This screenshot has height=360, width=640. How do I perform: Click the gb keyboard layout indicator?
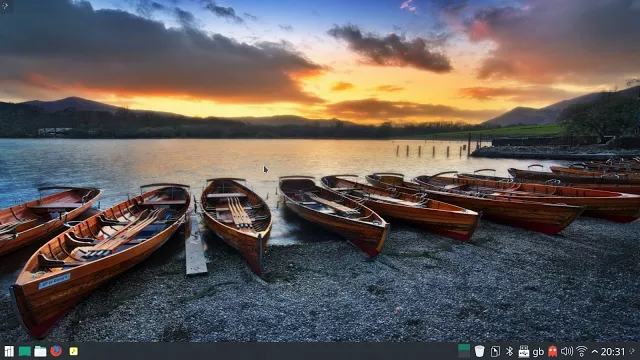tap(538, 352)
